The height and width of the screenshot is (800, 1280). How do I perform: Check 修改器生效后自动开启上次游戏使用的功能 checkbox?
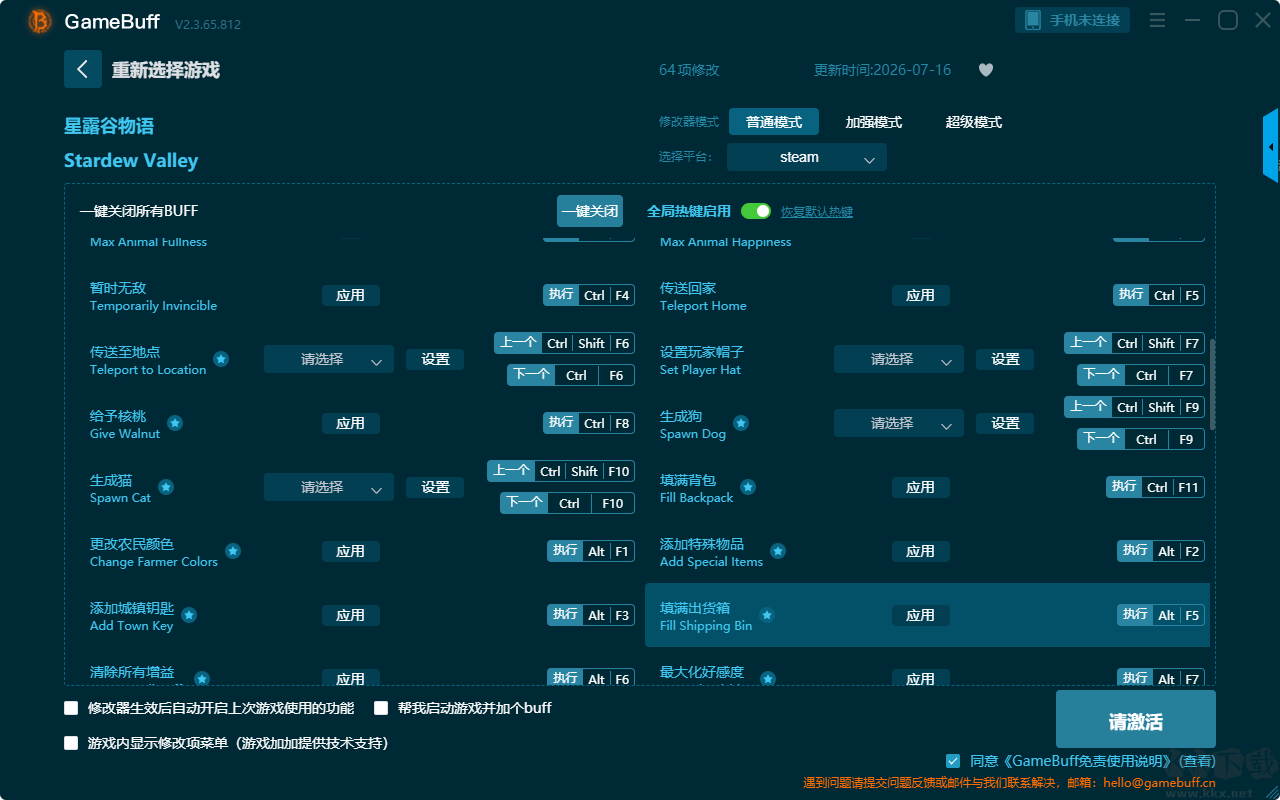71,708
